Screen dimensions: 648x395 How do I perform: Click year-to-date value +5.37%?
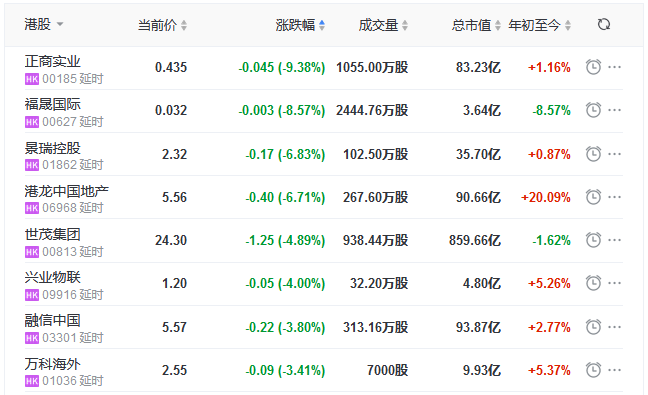(549, 370)
